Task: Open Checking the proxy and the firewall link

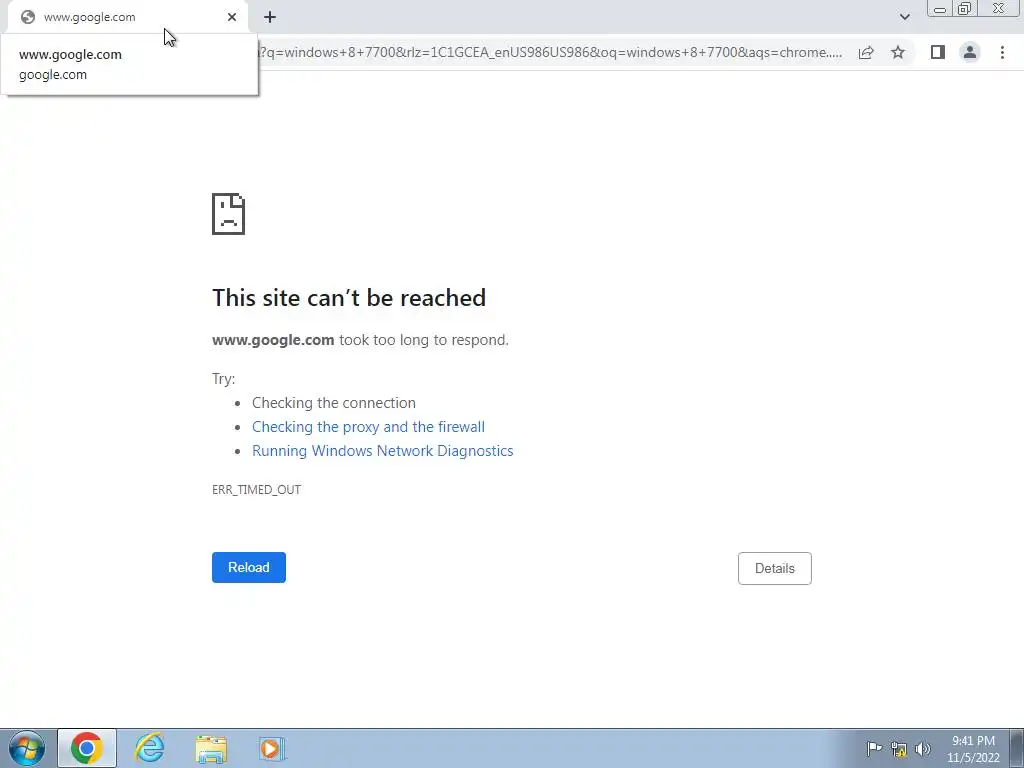Action: coord(368,426)
